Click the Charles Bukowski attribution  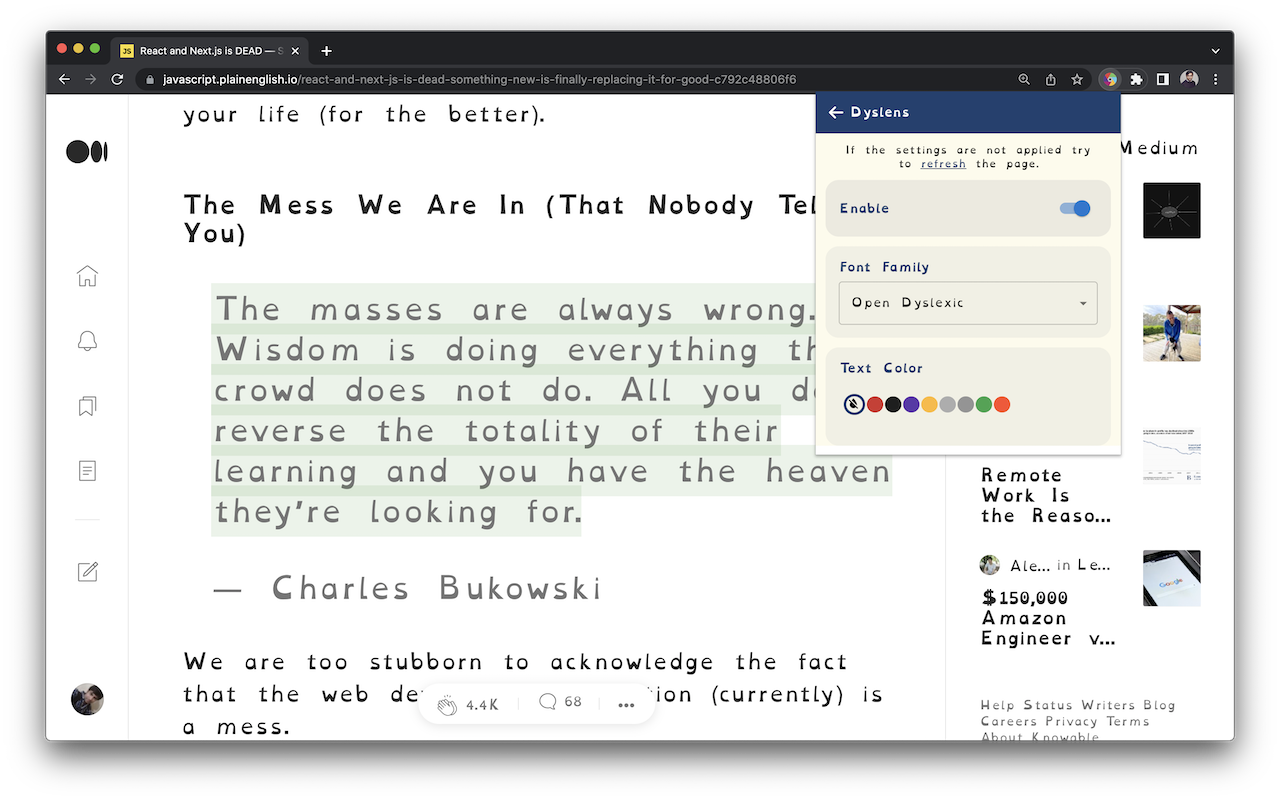408,588
